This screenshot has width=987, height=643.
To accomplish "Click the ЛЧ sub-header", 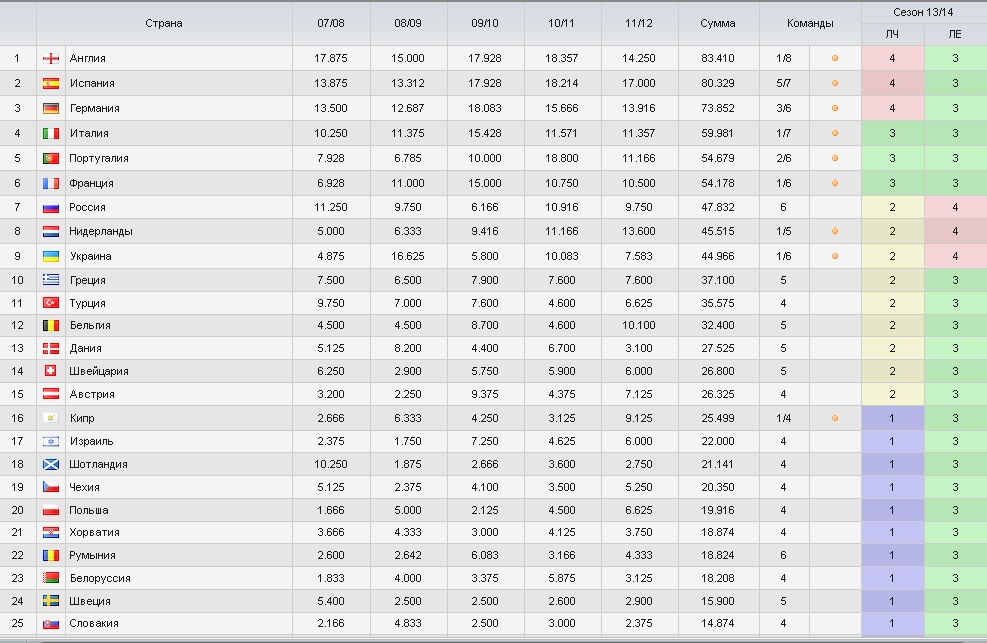I will click(x=892, y=34).
